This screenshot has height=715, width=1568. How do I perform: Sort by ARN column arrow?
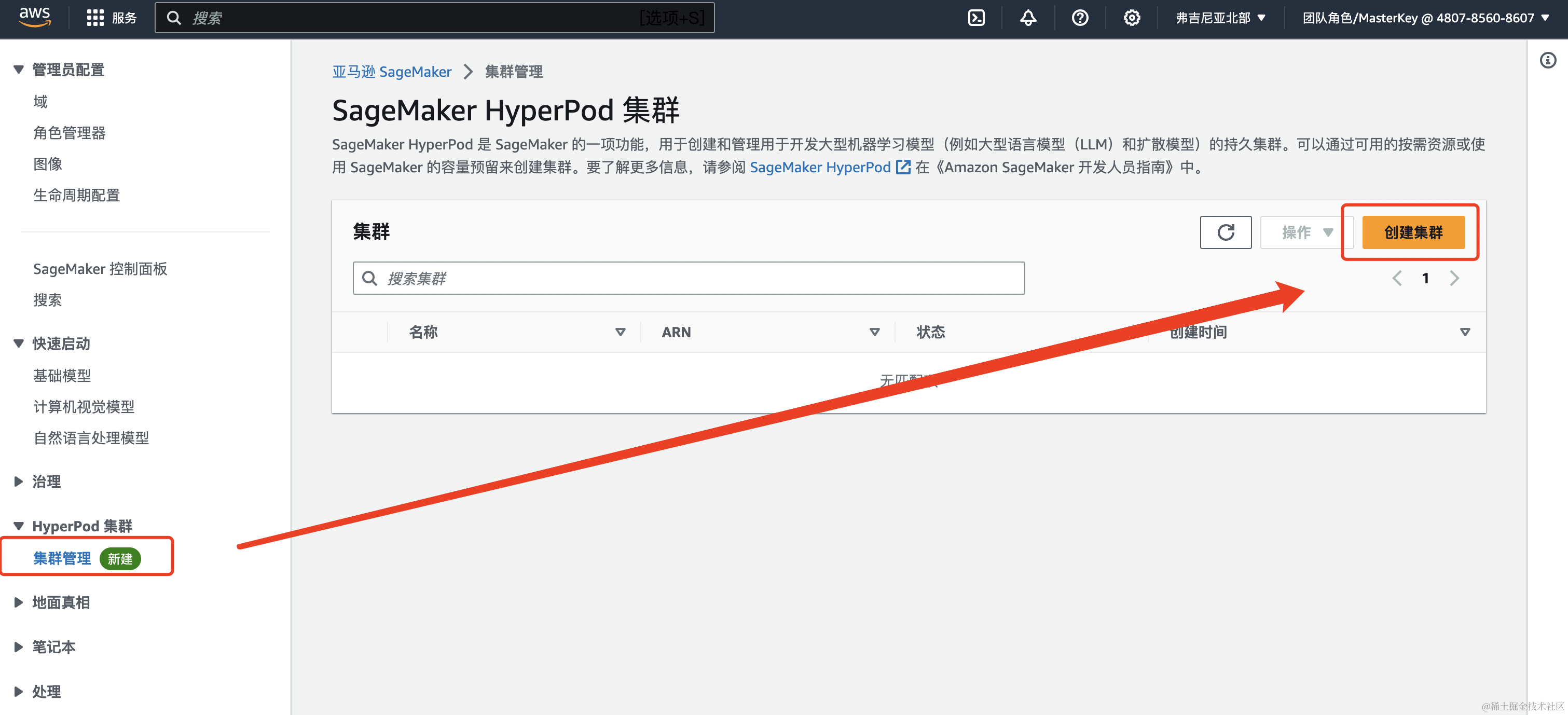874,332
